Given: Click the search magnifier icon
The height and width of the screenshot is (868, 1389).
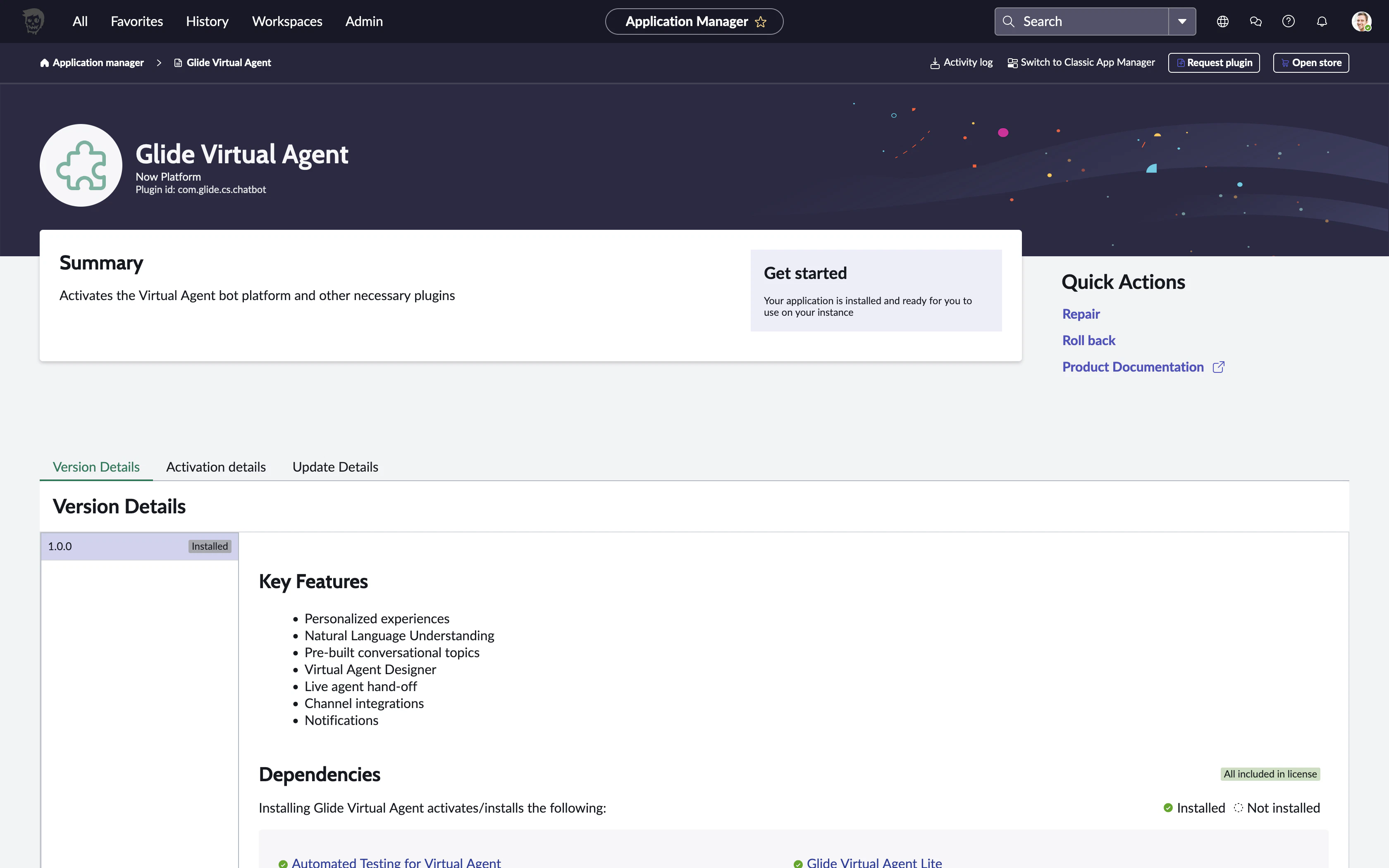Looking at the screenshot, I should [x=1008, y=21].
